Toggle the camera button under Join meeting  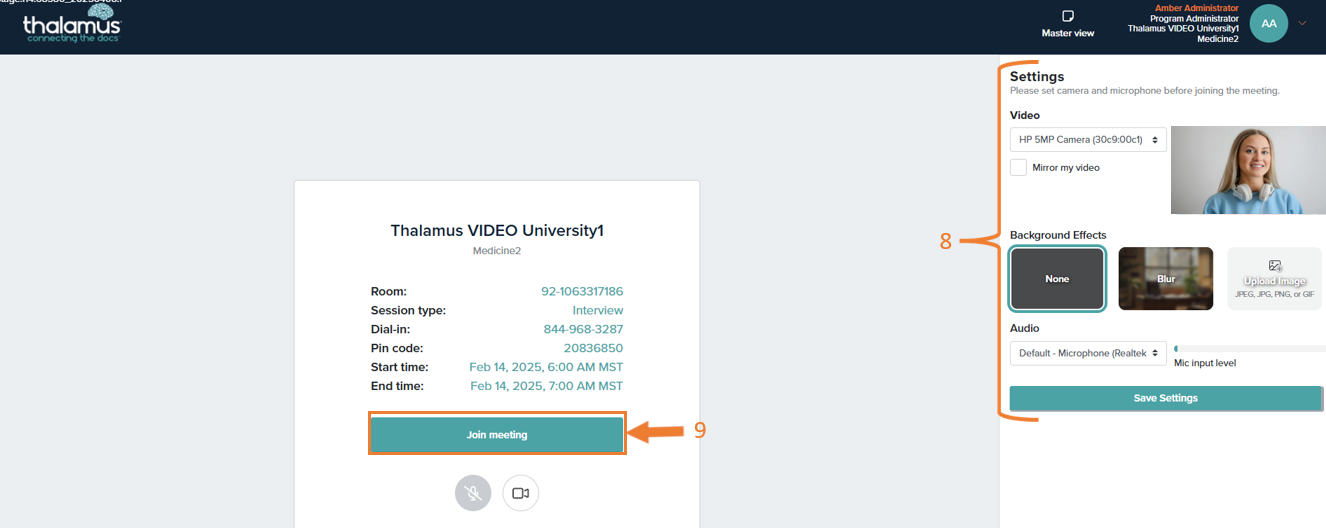520,493
